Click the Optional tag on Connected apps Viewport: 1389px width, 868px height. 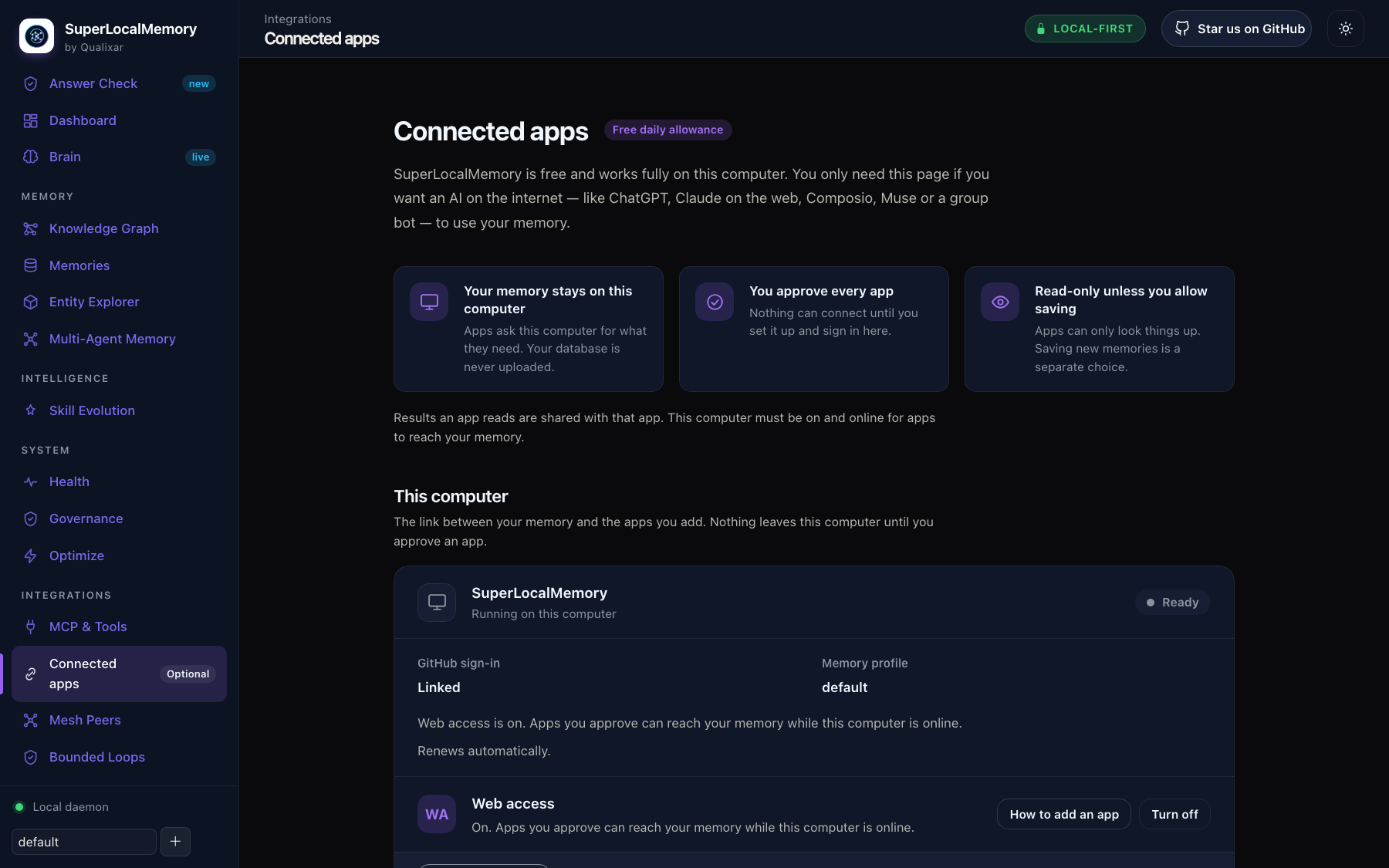tap(188, 674)
